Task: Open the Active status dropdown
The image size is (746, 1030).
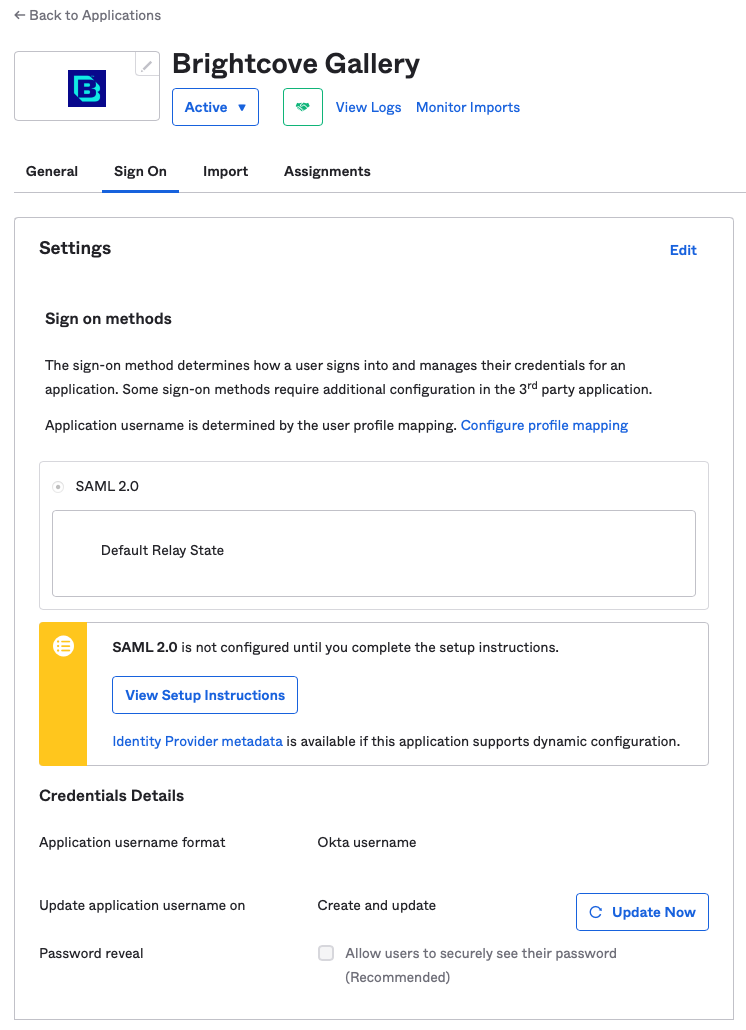Action: (215, 107)
